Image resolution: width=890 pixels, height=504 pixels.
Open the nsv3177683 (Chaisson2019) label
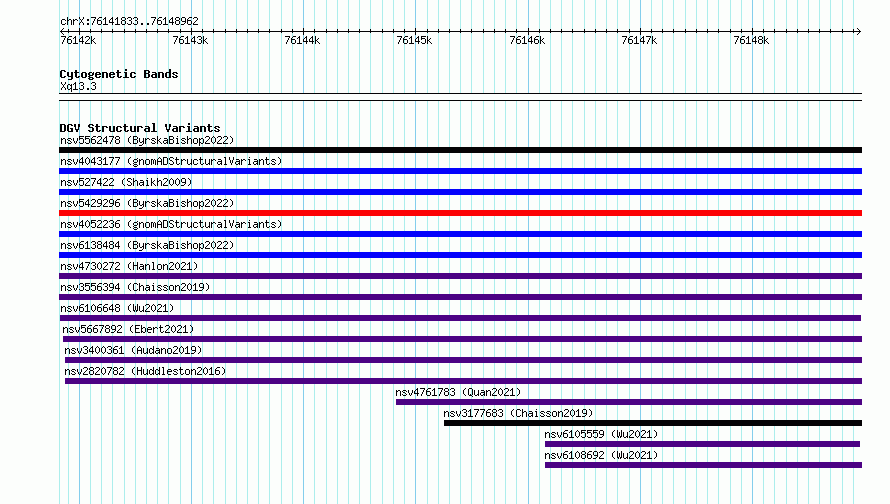(x=518, y=413)
